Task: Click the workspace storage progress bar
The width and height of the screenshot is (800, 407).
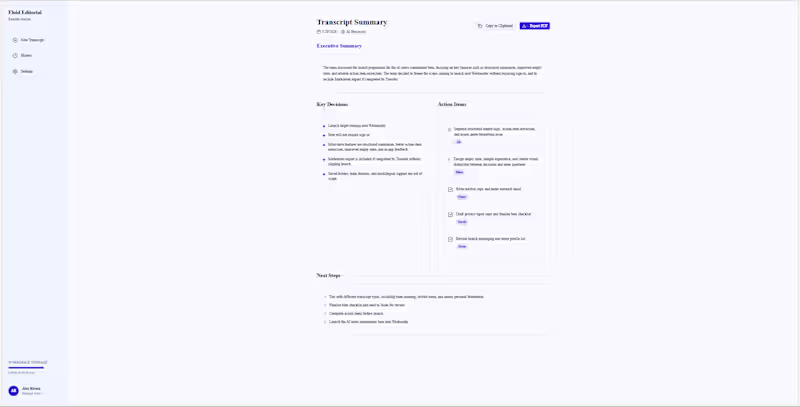Action: point(26,367)
